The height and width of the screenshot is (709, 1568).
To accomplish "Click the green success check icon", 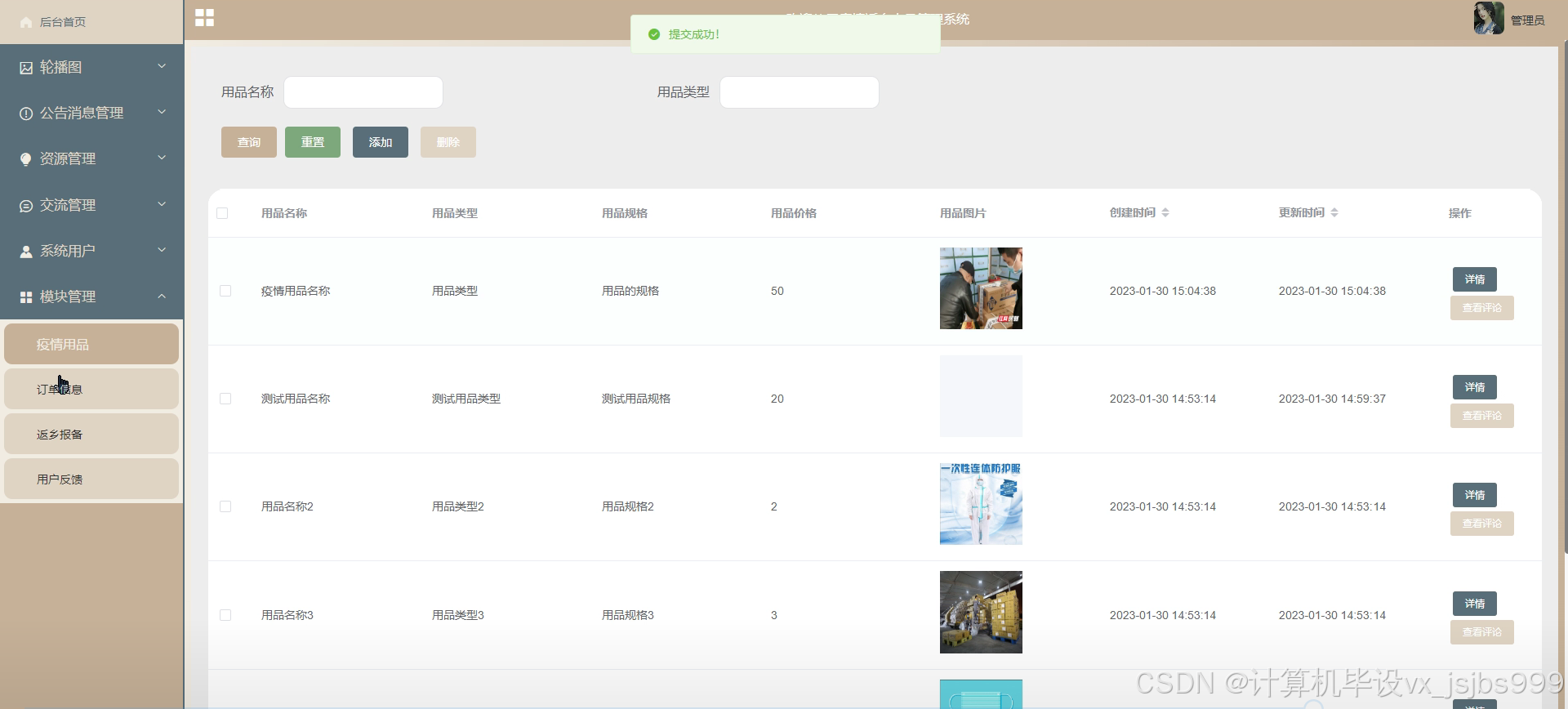I will [x=653, y=34].
